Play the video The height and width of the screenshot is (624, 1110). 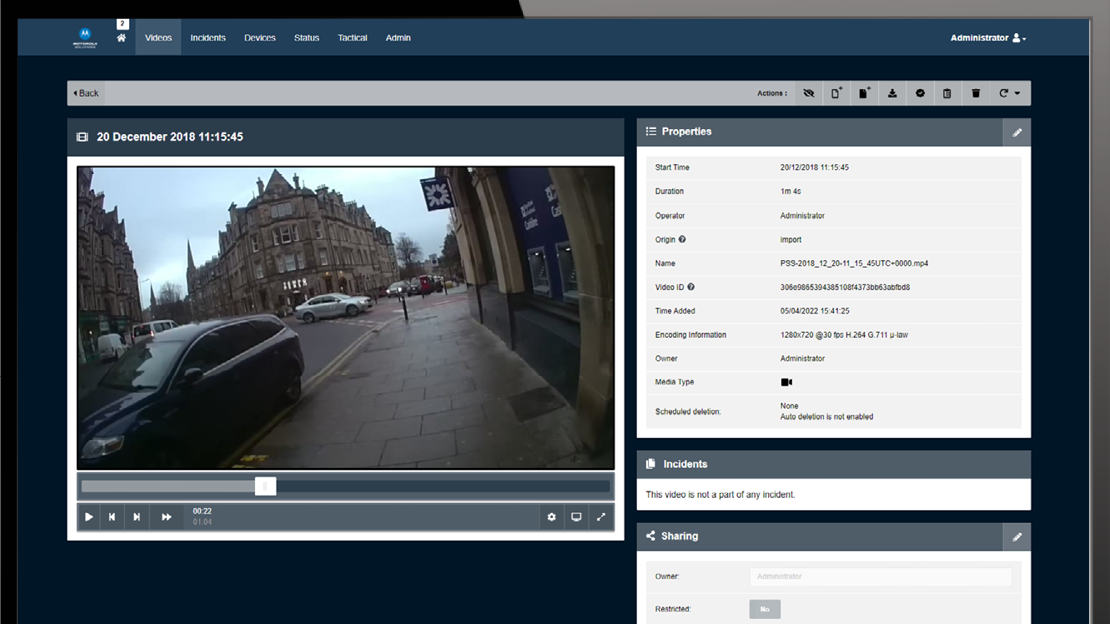click(89, 517)
